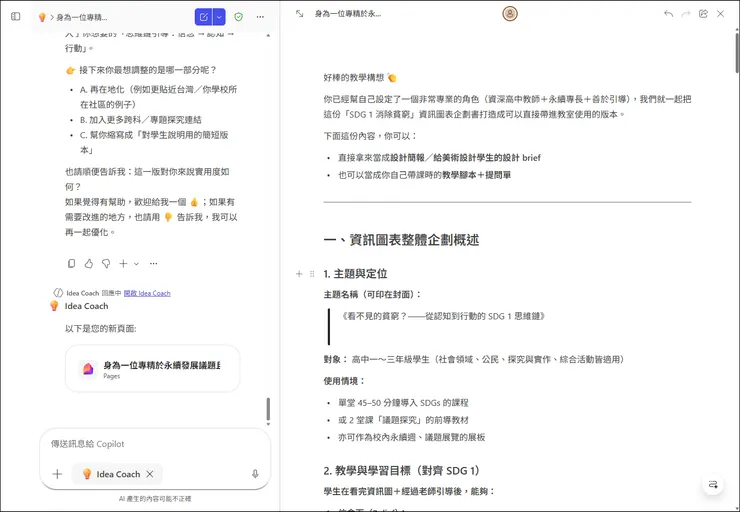Click the bullet 亦可作為校內永續週、議題展覽的展板
Image resolution: width=740 pixels, height=512 pixels.
pos(412,437)
